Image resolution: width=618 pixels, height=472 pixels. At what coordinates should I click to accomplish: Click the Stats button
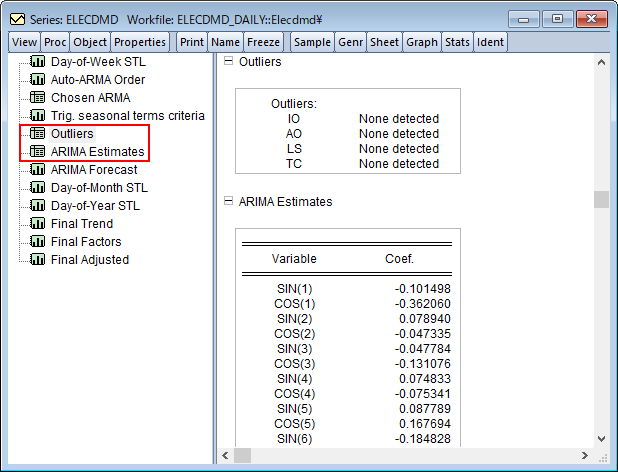coord(457,42)
